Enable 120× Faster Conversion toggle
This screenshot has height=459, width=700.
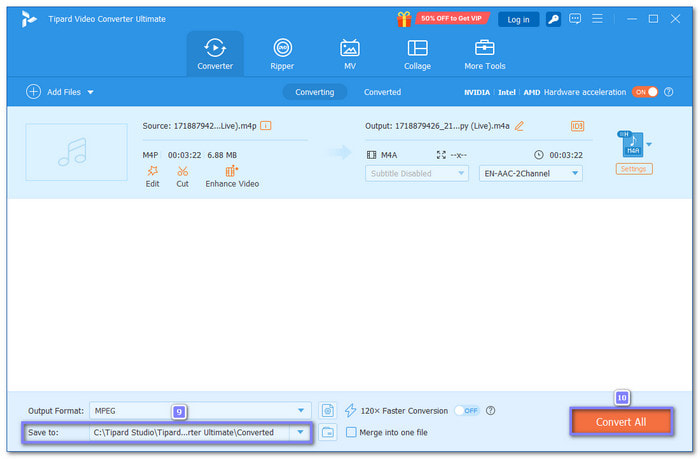pyautogui.click(x=467, y=410)
